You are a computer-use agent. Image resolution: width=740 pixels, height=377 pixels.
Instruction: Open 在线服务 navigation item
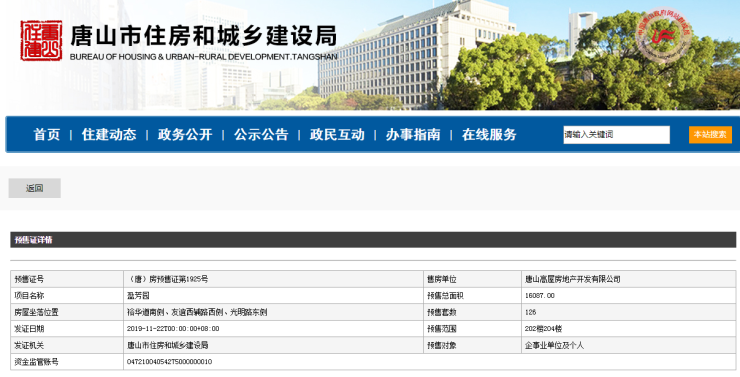(x=489, y=134)
